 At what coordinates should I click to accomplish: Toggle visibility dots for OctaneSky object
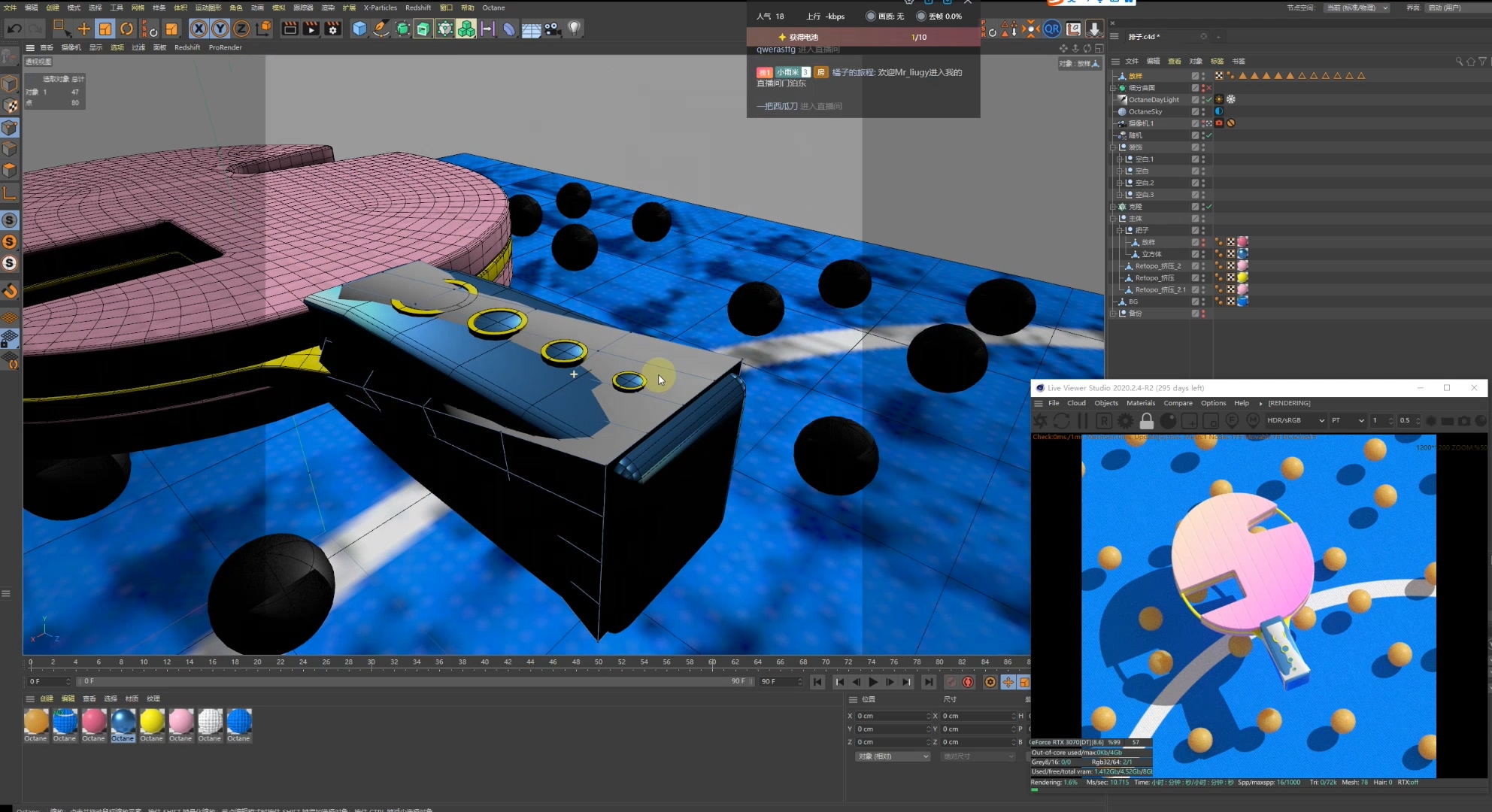click(x=1203, y=111)
